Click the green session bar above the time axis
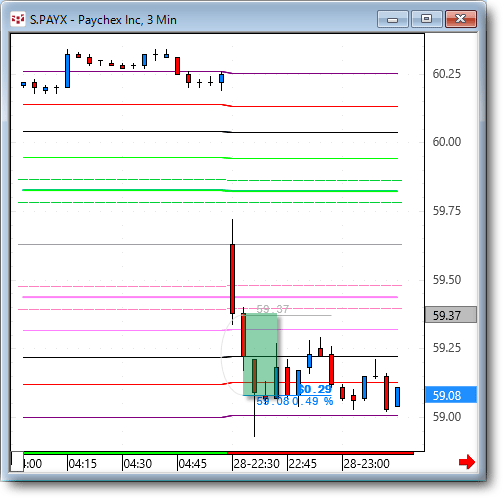 pyautogui.click(x=125, y=453)
